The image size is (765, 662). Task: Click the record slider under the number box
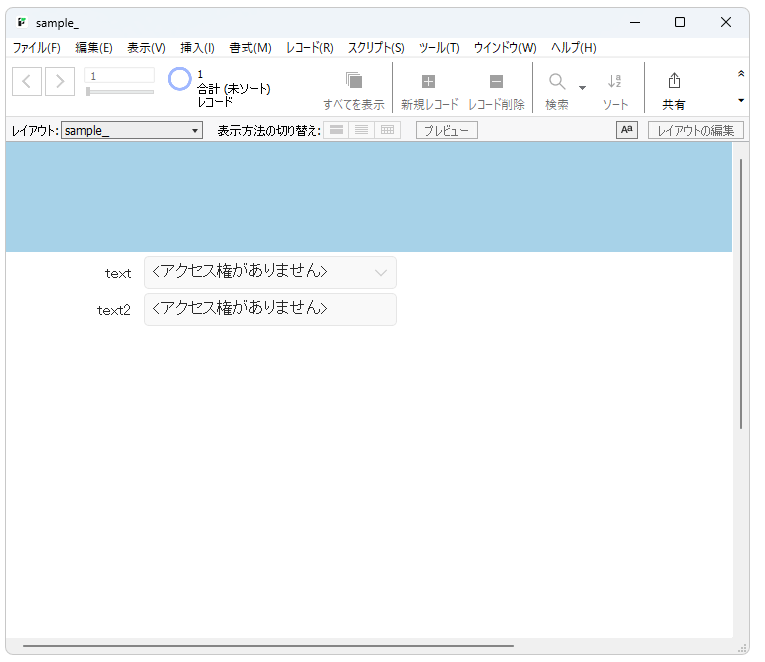click(x=120, y=91)
